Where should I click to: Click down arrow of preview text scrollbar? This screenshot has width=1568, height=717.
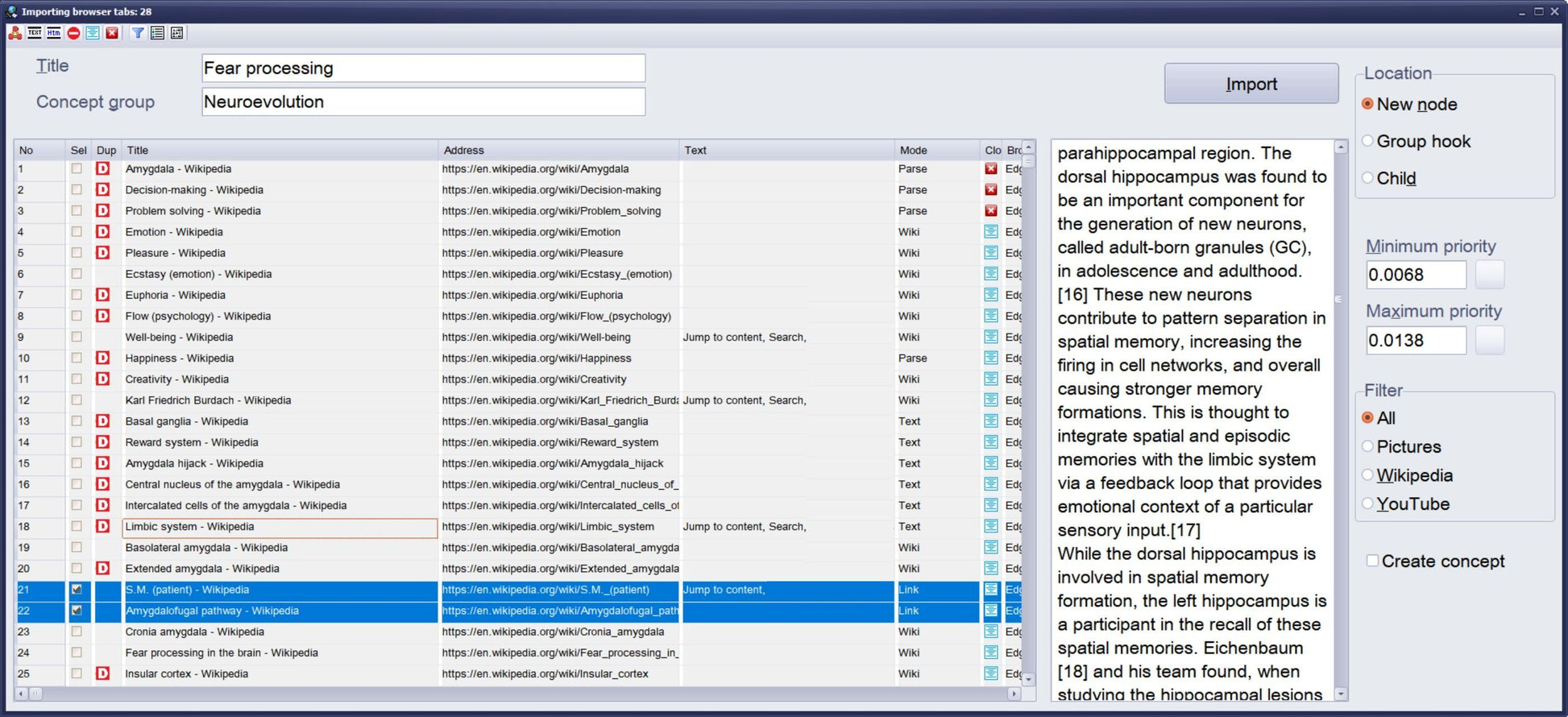pos(1341,694)
